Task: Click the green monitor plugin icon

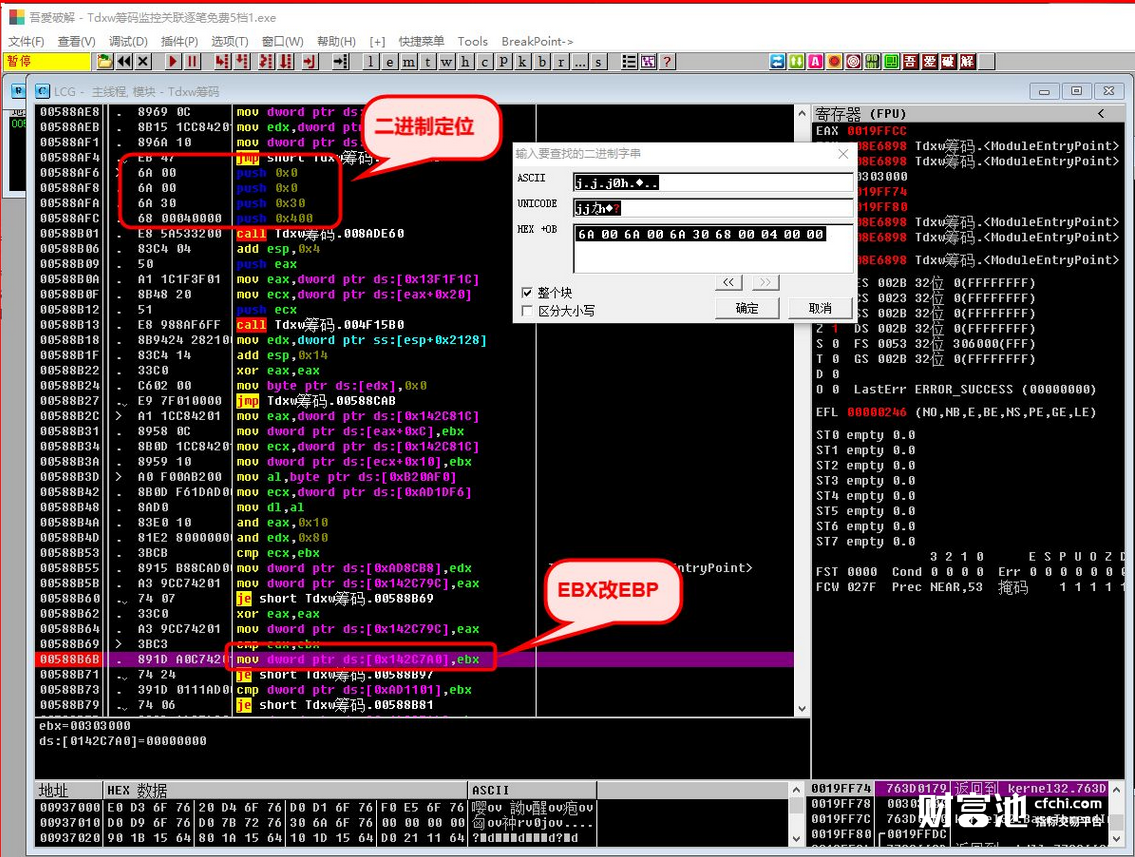Action: pyautogui.click(x=891, y=62)
